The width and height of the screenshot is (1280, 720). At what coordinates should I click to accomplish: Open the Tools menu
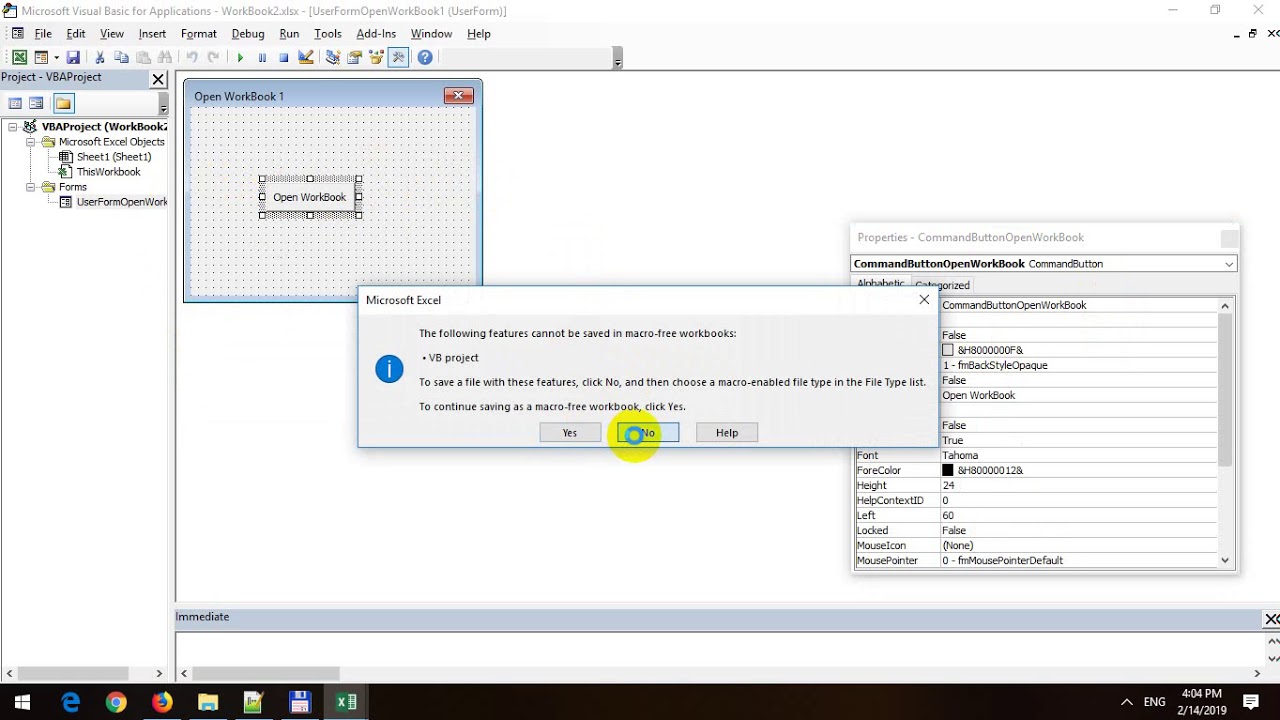click(328, 34)
